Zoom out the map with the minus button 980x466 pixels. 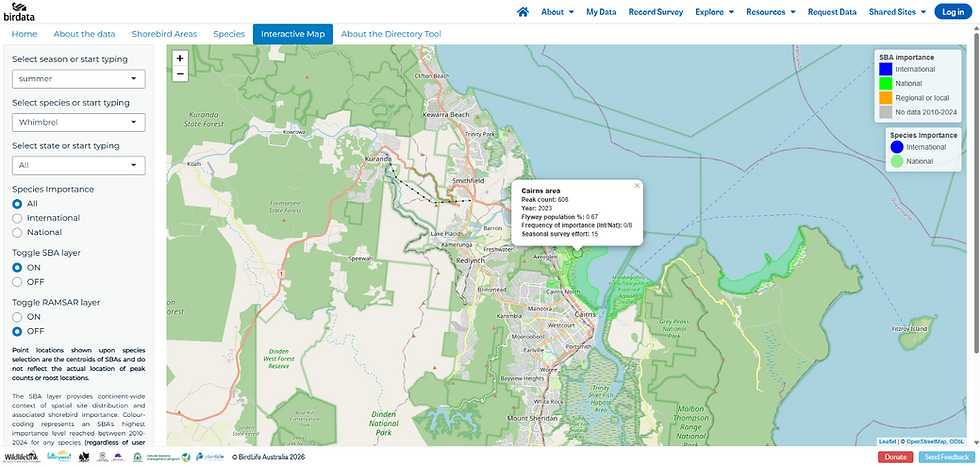pyautogui.click(x=180, y=74)
